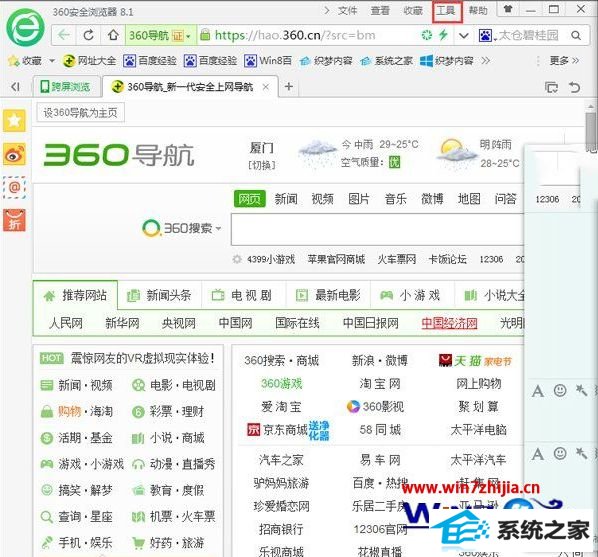Expand hidden menus with title bar chevron
This screenshot has height=557, width=598.
[x=326, y=10]
